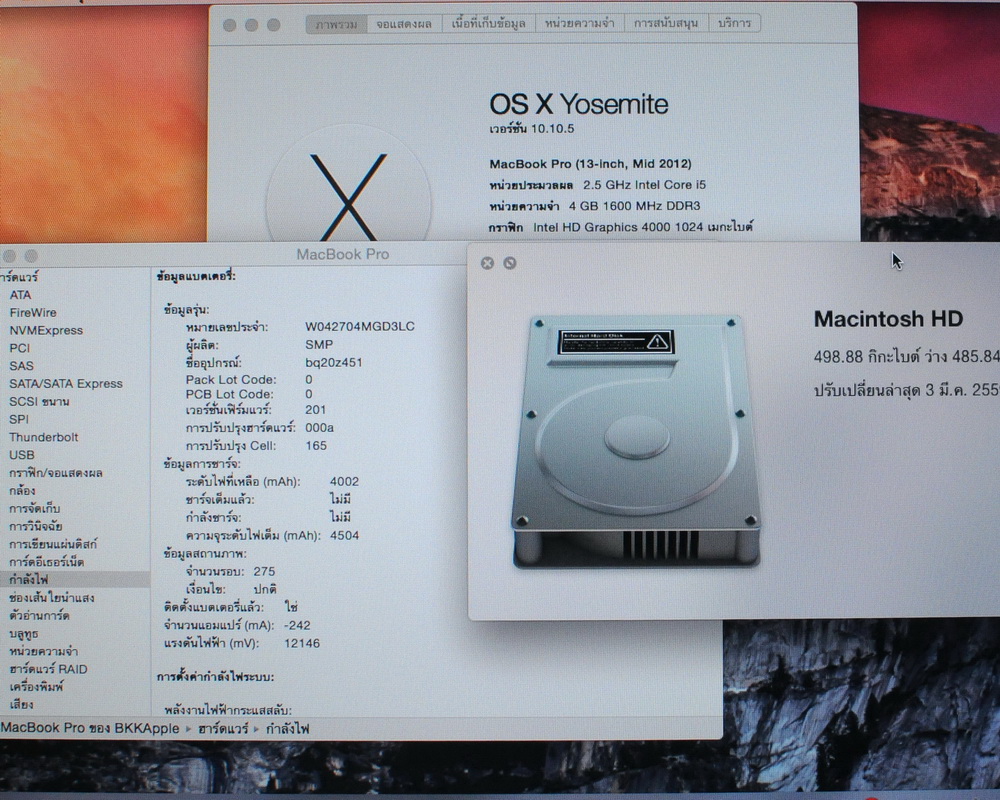Image resolution: width=1000 pixels, height=800 pixels.
Task: Click the full charge capacity value 4504
Action: coord(344,535)
